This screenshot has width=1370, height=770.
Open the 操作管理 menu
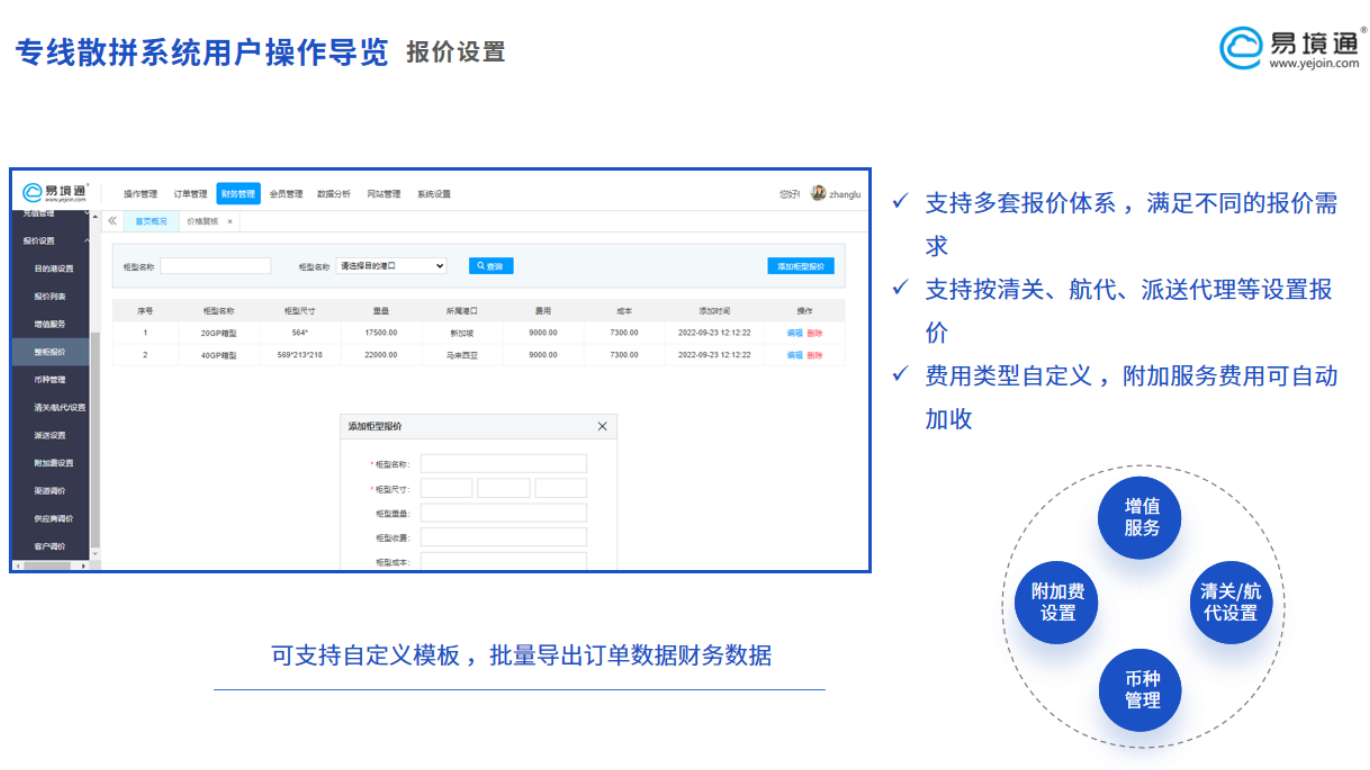click(x=140, y=194)
